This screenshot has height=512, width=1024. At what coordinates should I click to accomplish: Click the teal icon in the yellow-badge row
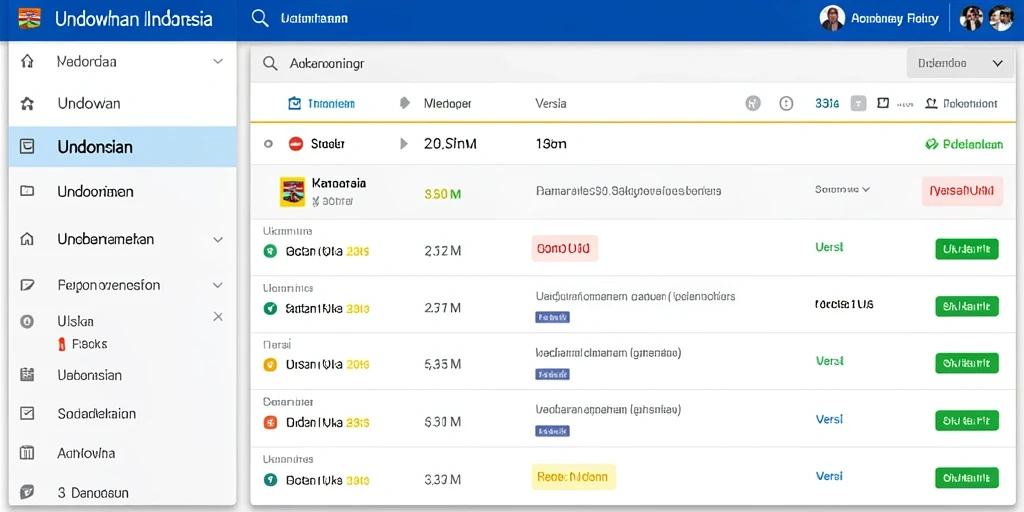click(x=269, y=480)
